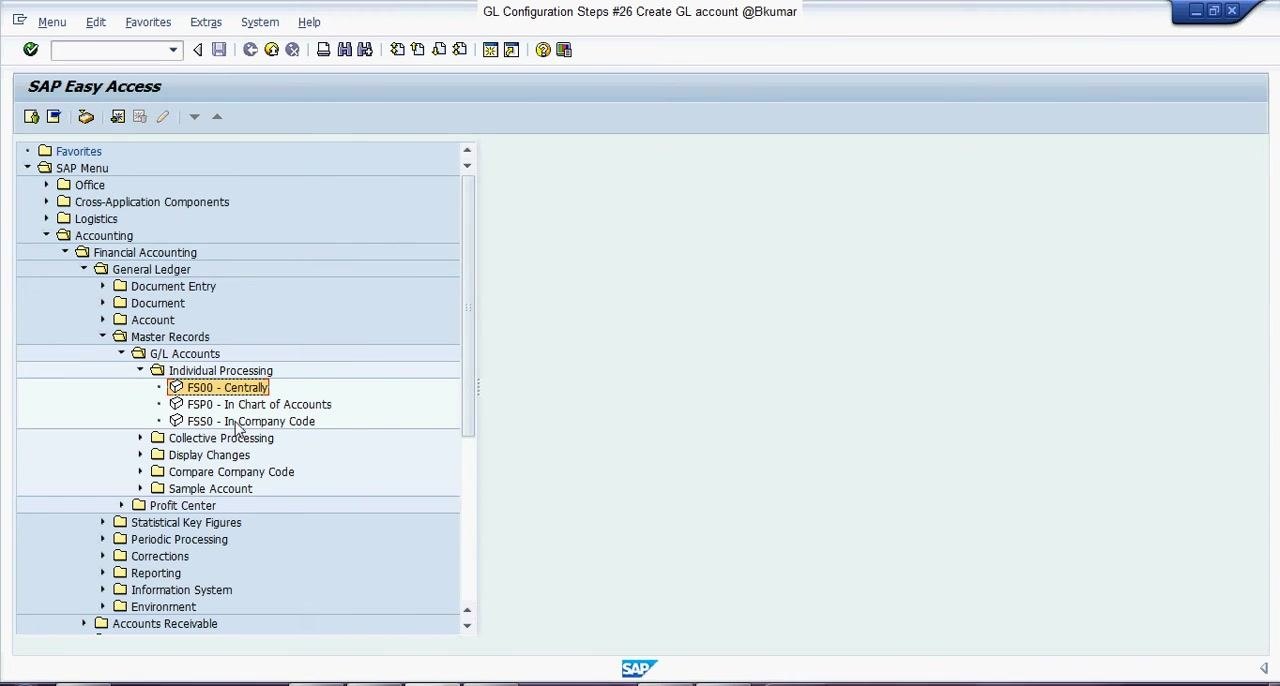Viewport: 1280px width, 686px height.
Task: Click the Previous Page icon
Action: [418, 50]
